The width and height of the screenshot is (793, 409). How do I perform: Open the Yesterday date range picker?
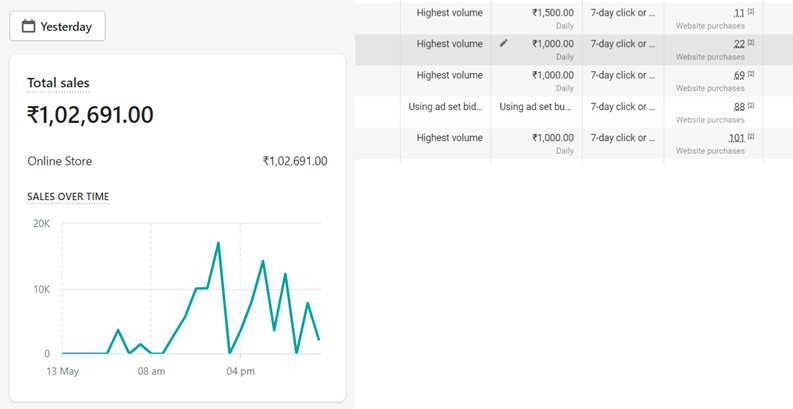(57, 26)
